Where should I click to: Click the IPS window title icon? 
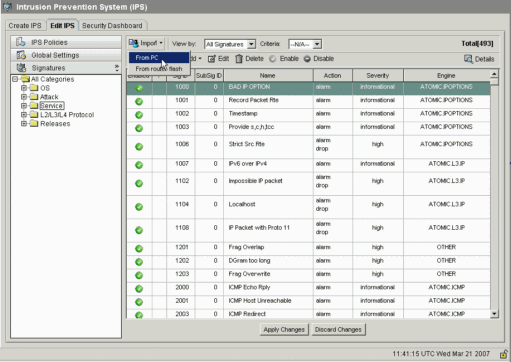coord(8,6)
